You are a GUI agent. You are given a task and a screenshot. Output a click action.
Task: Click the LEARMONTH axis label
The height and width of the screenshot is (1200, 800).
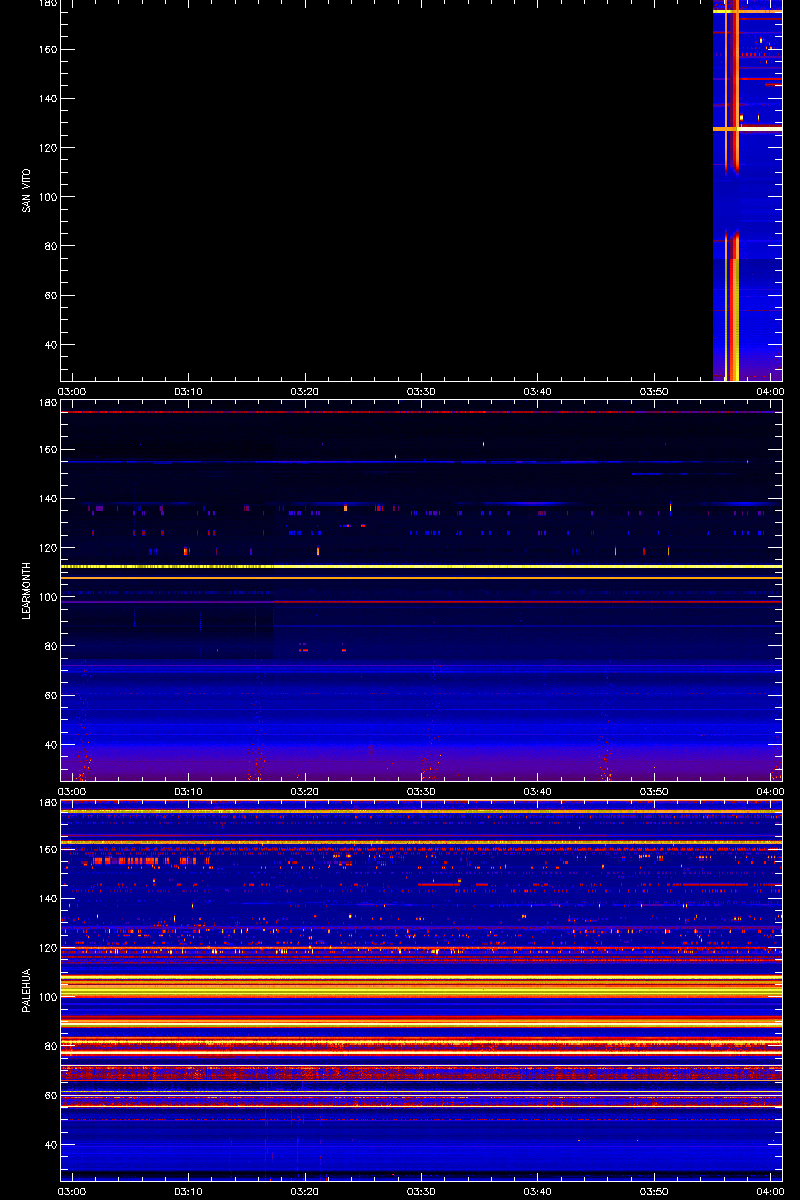click(x=27, y=590)
